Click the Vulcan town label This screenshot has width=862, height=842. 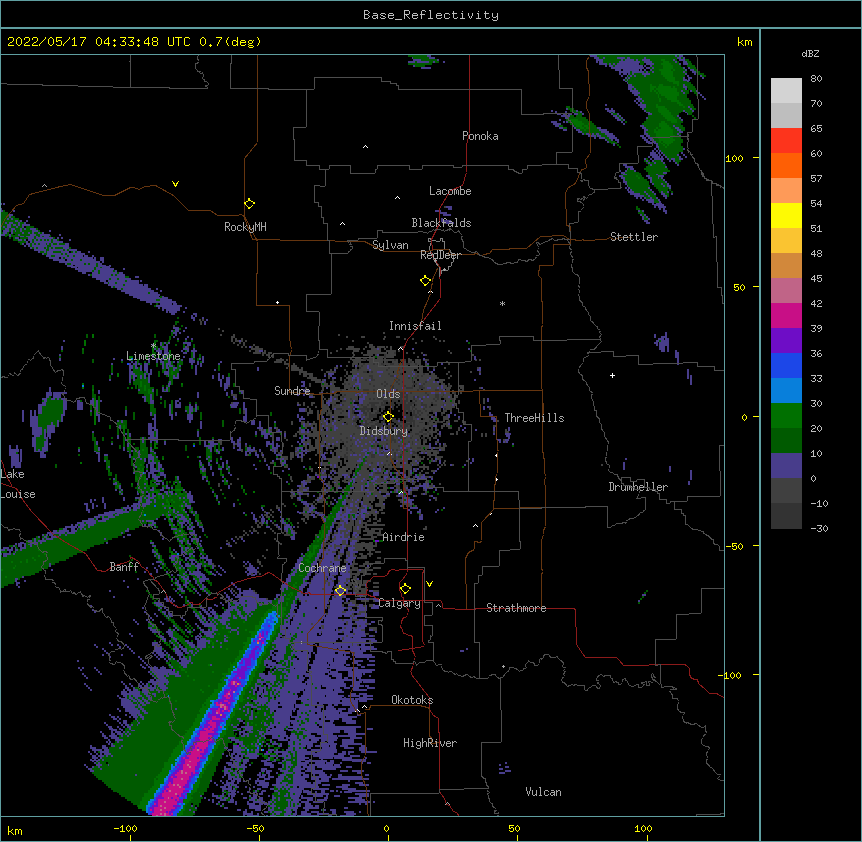pyautogui.click(x=543, y=792)
